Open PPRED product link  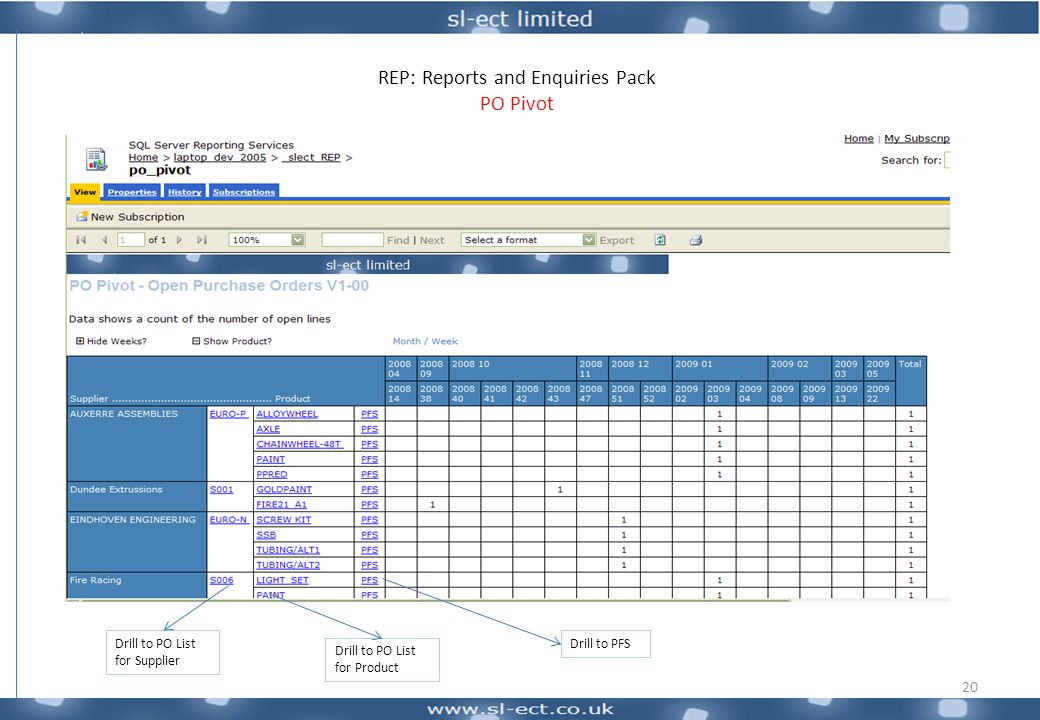(x=271, y=474)
